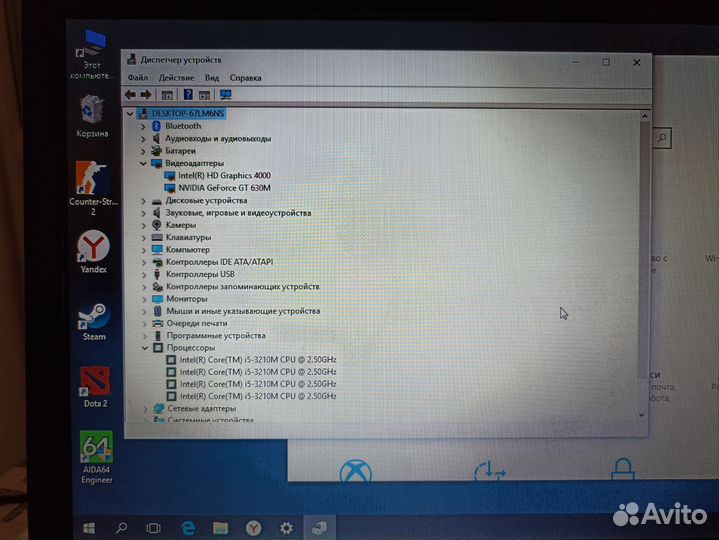Expand Сетевые адаптеры category
The image size is (719, 540).
[x=145, y=408]
